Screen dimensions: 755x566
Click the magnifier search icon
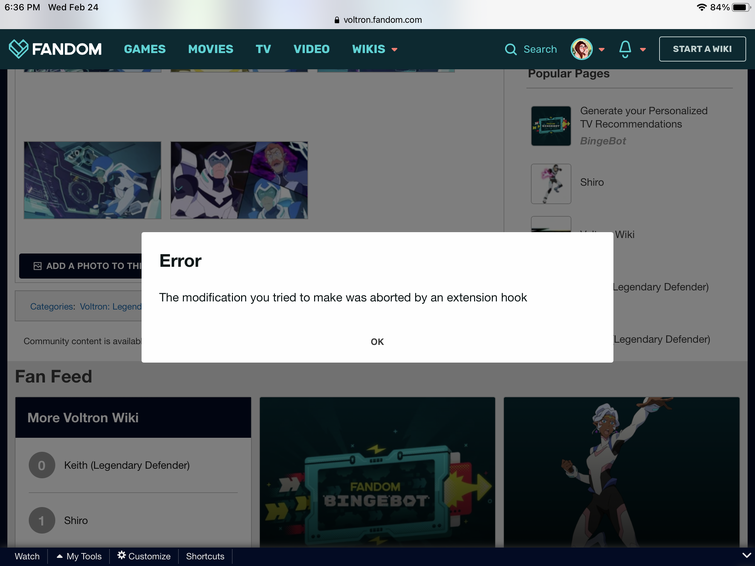pos(510,49)
